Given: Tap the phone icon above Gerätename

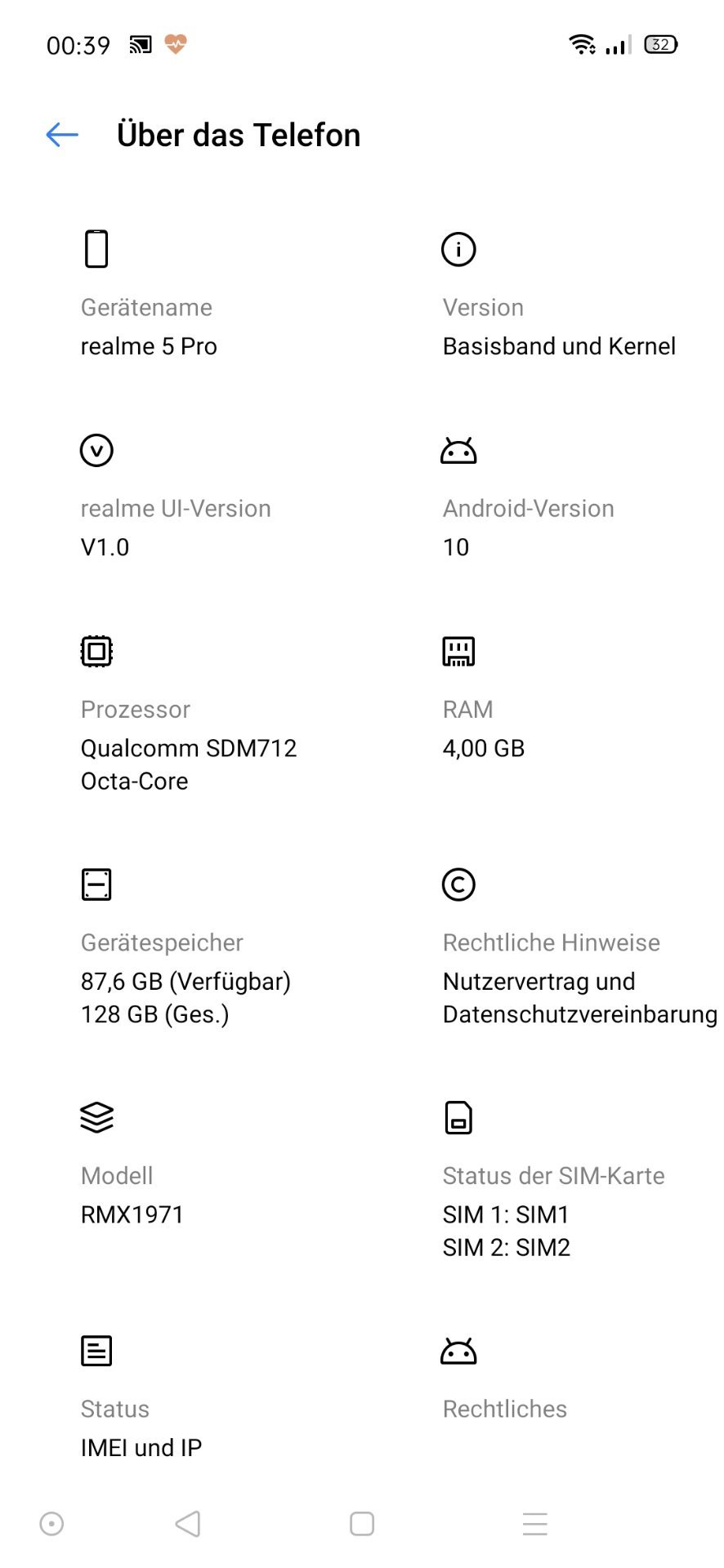Looking at the screenshot, I should click(96, 249).
